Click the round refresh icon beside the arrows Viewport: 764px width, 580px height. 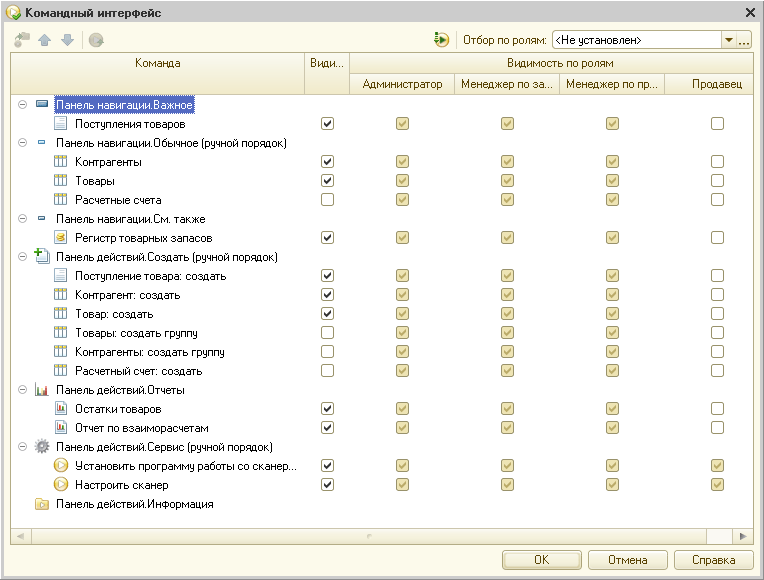click(x=96, y=40)
